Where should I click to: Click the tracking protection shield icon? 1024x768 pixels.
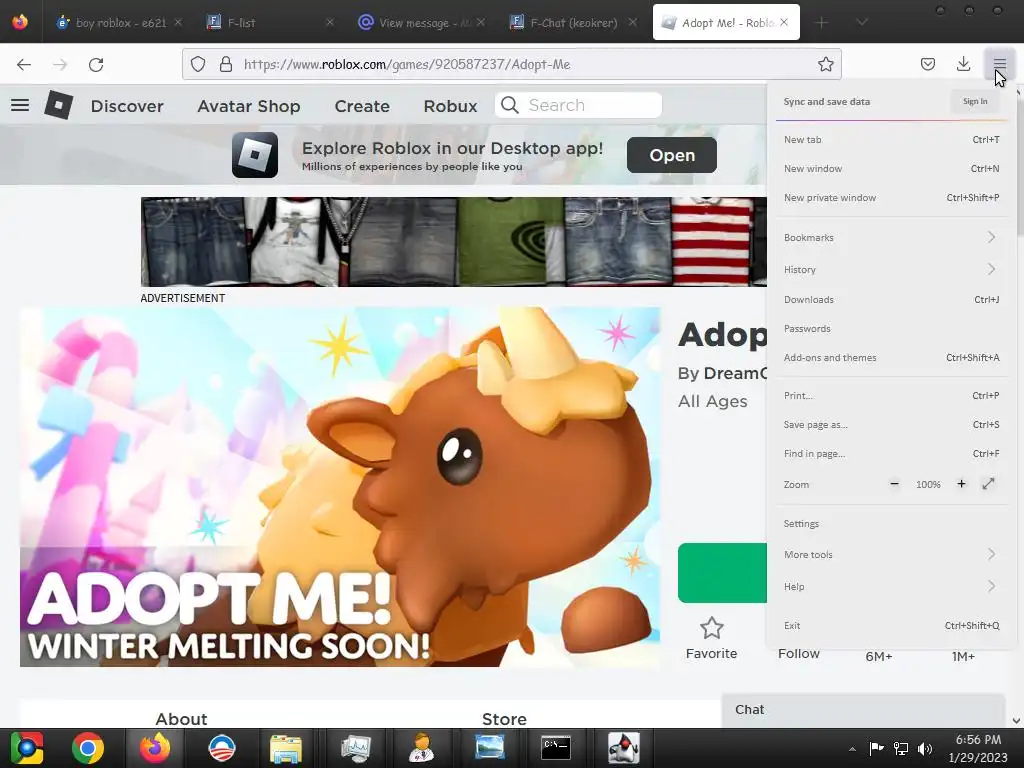198,64
